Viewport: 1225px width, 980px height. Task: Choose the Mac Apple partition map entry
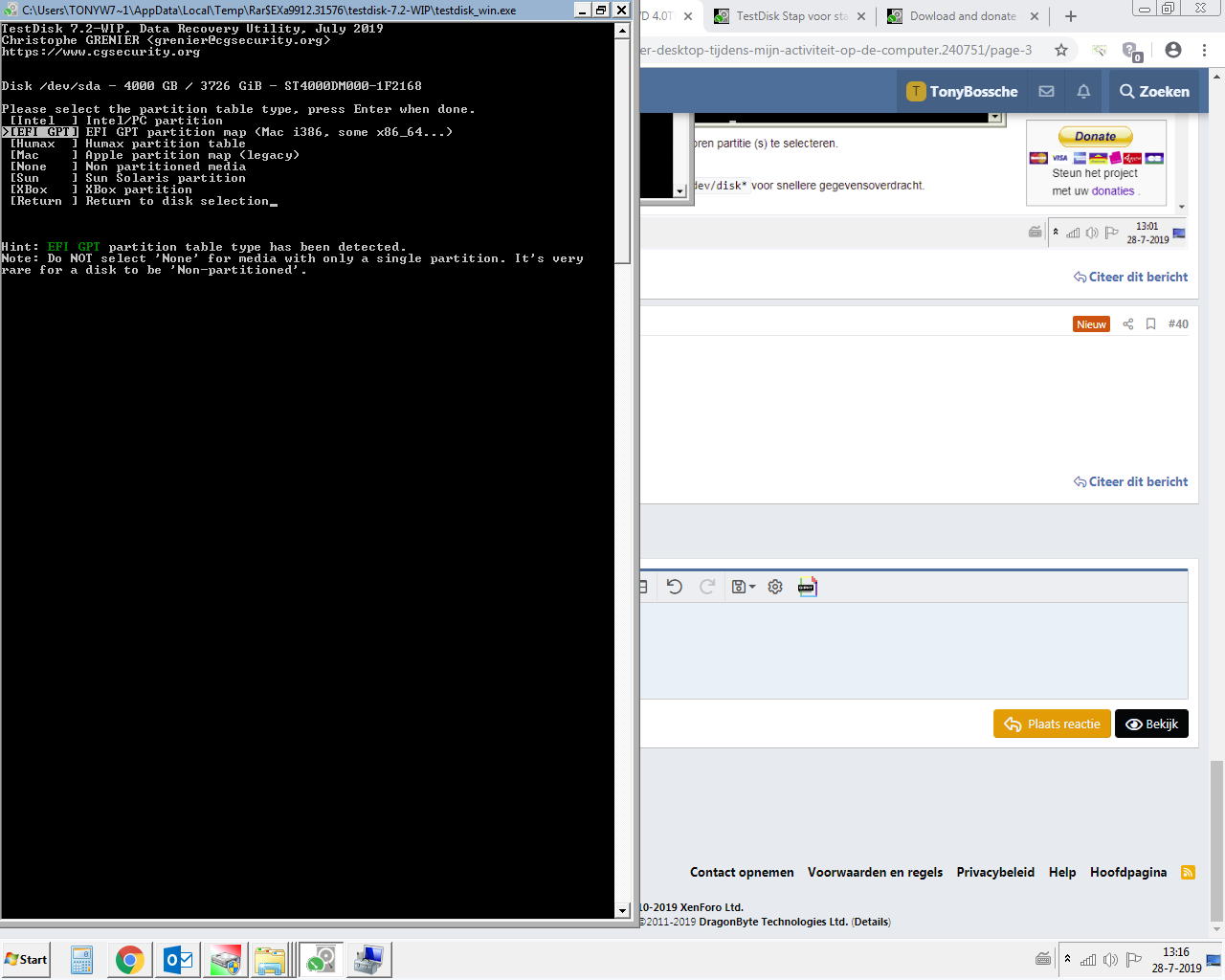[x=154, y=155]
